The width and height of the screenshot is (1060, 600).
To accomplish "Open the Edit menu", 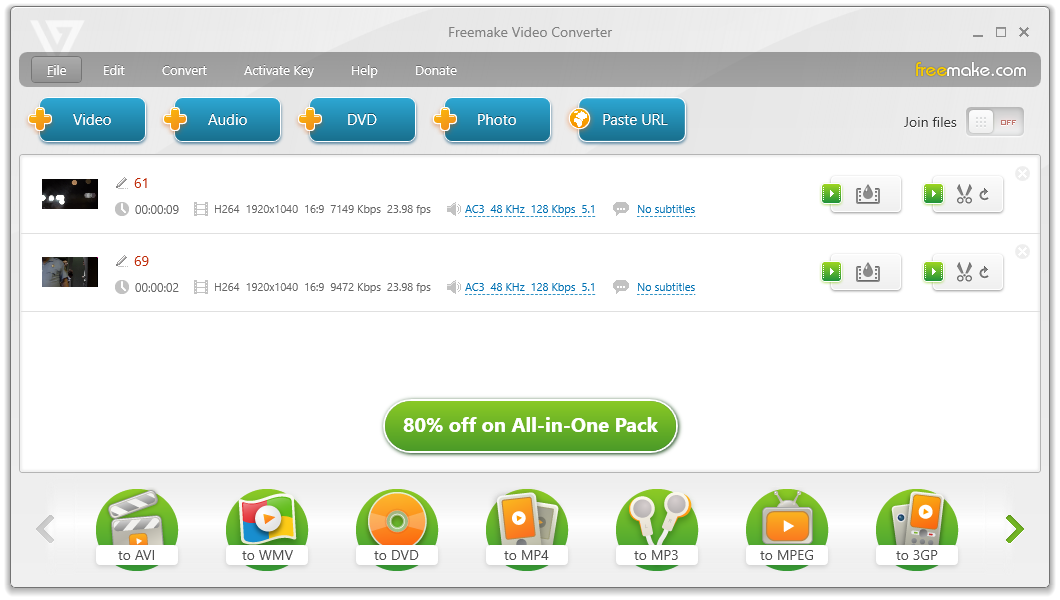I will (x=114, y=70).
